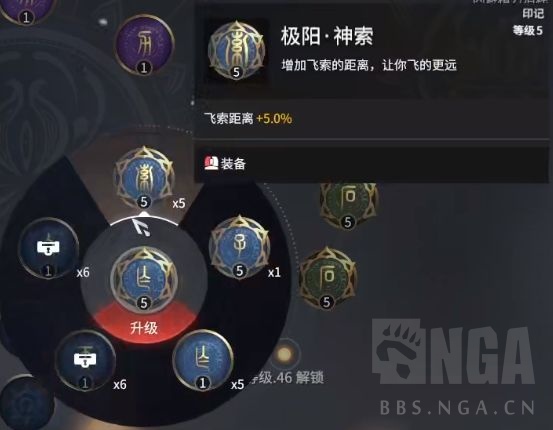Click the 极阳·神索 tooltip rune icon

(236, 50)
